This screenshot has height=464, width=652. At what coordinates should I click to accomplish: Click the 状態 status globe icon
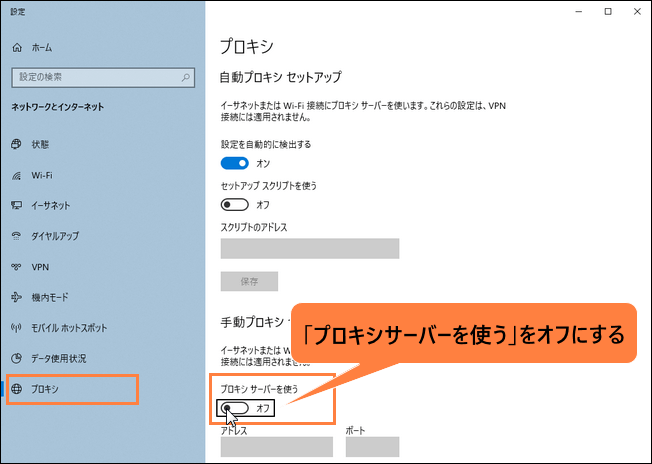tap(16, 144)
